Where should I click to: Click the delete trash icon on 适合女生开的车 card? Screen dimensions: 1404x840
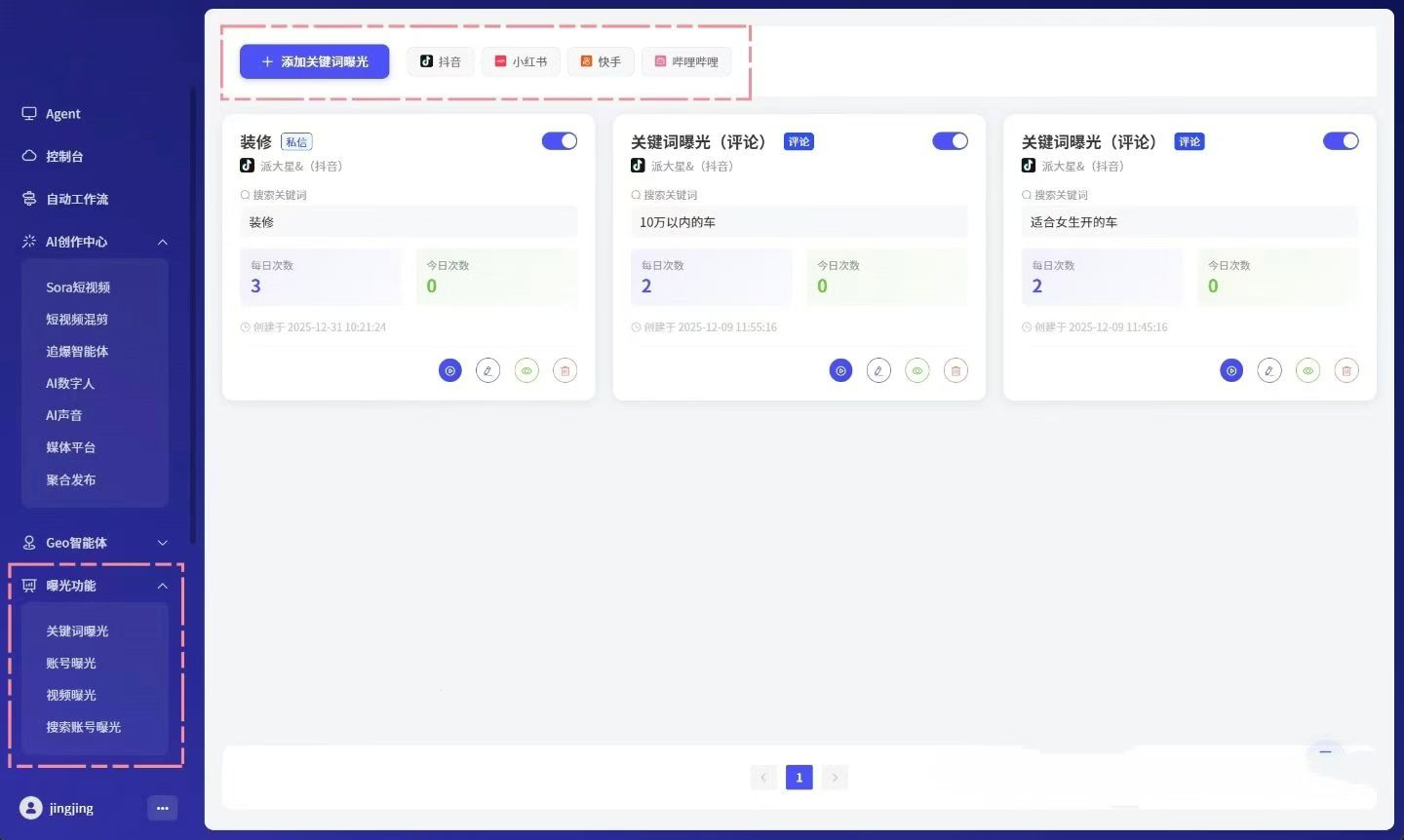tap(1345, 370)
